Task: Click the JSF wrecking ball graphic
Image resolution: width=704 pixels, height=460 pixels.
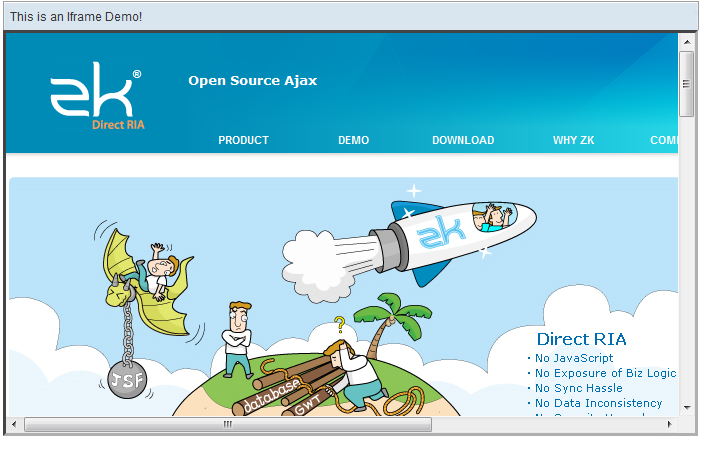Action: [x=128, y=380]
